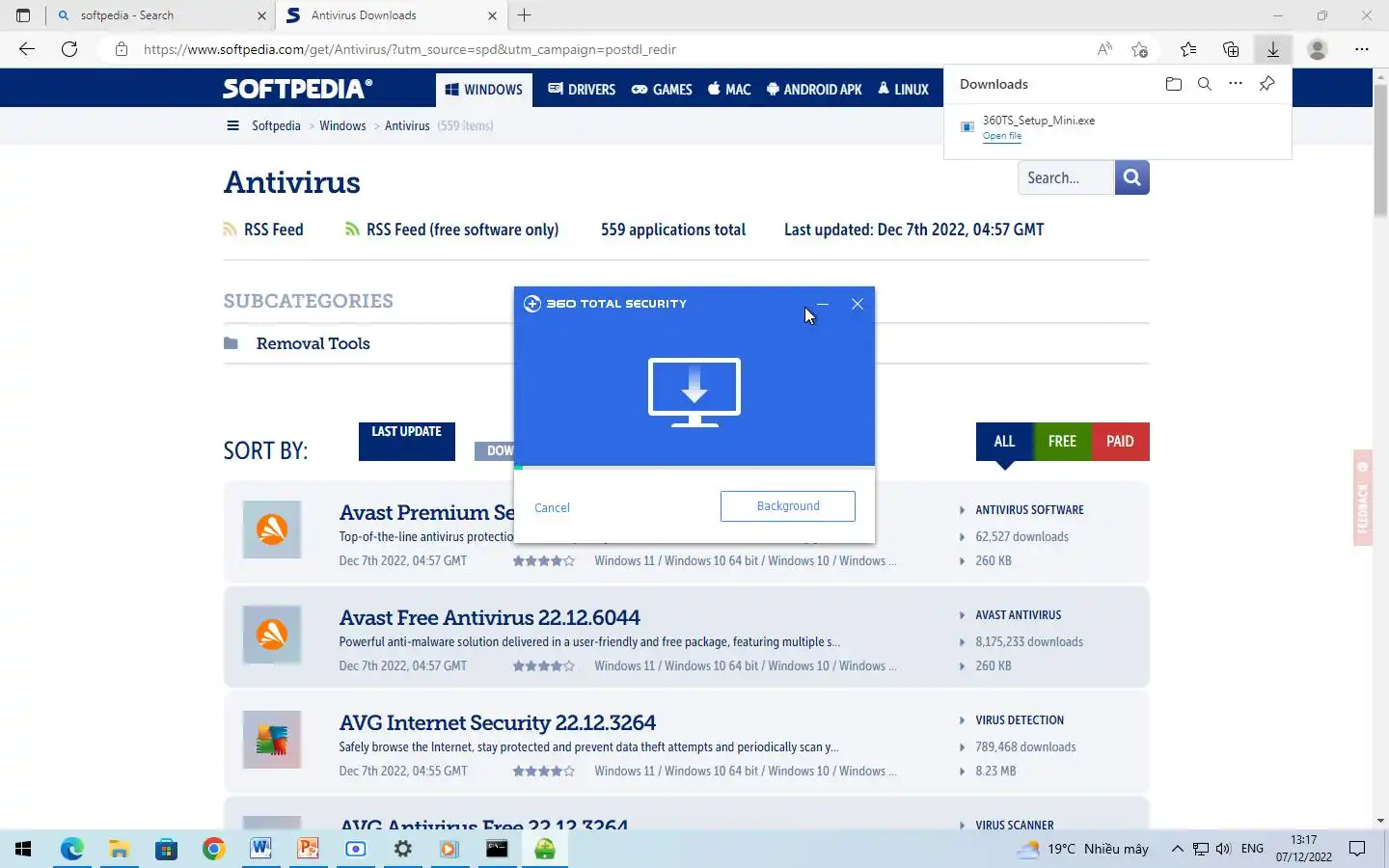Select the WINDOWS nav tab
Image resolution: width=1389 pixels, height=868 pixels.
click(484, 90)
